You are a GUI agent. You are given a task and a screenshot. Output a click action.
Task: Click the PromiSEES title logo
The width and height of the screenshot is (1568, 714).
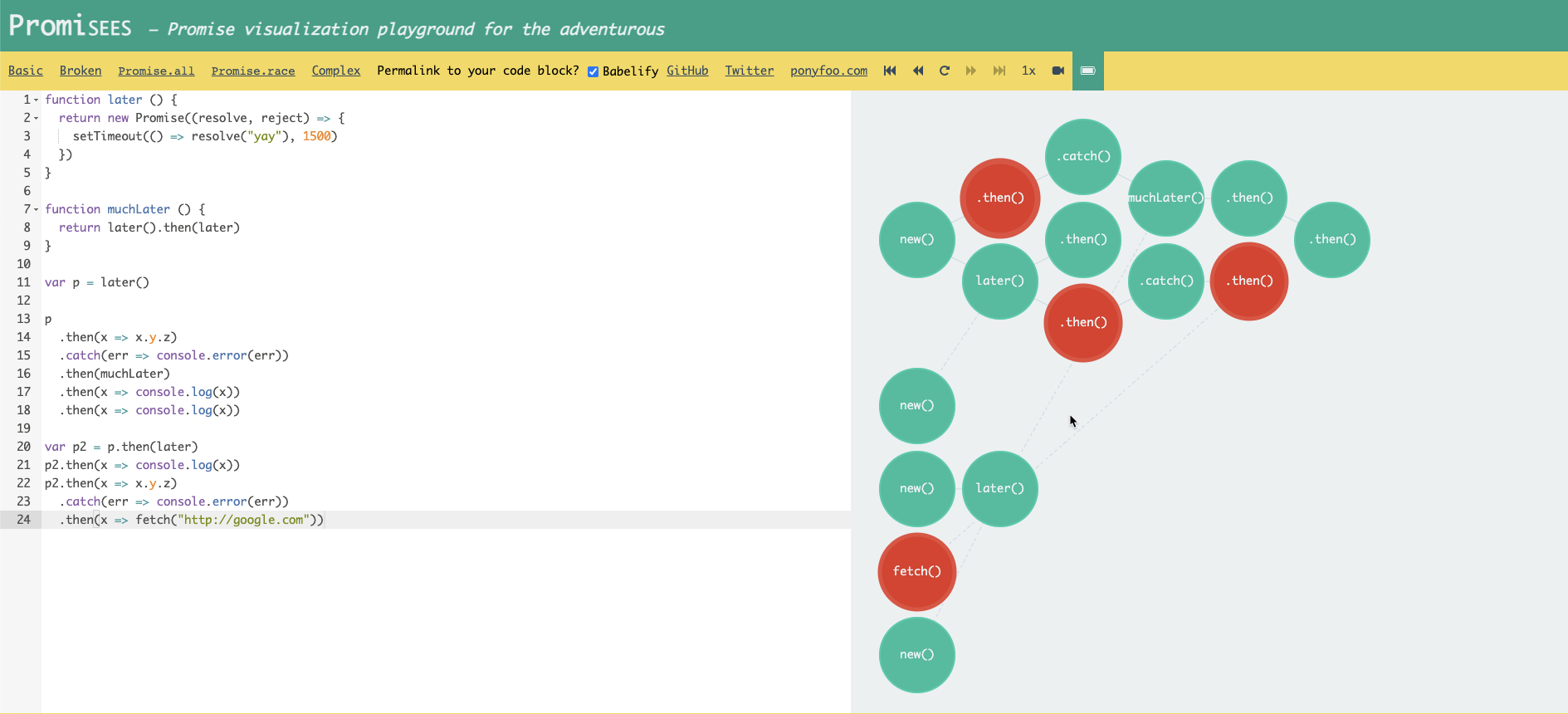pyautogui.click(x=71, y=27)
